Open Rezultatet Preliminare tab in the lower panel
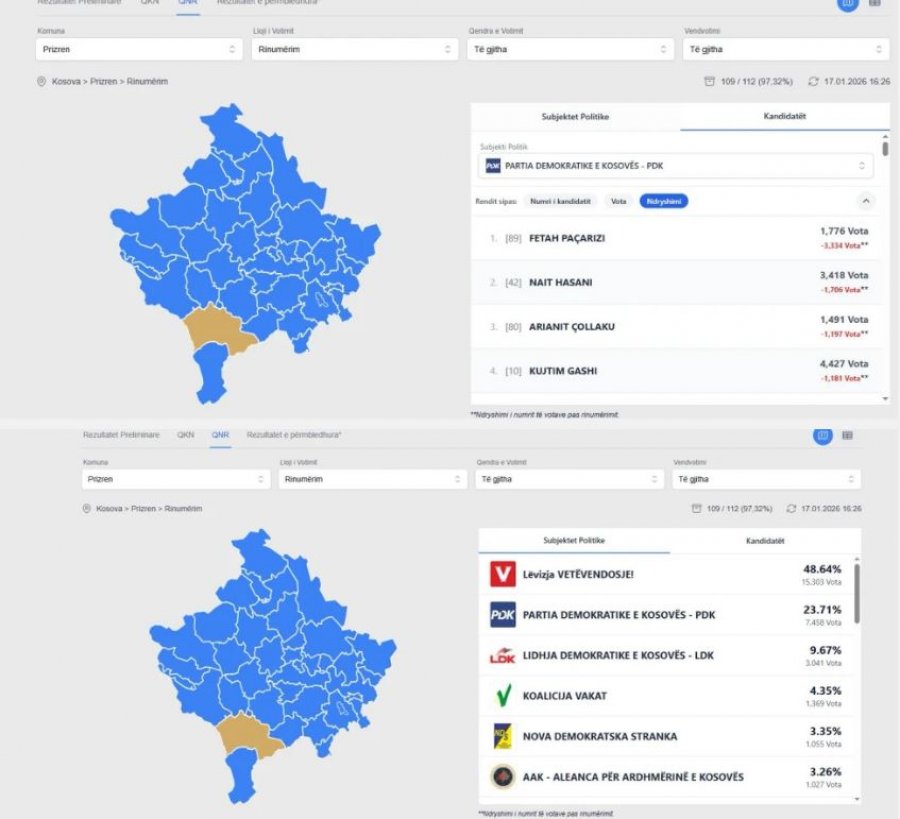 [x=124, y=435]
